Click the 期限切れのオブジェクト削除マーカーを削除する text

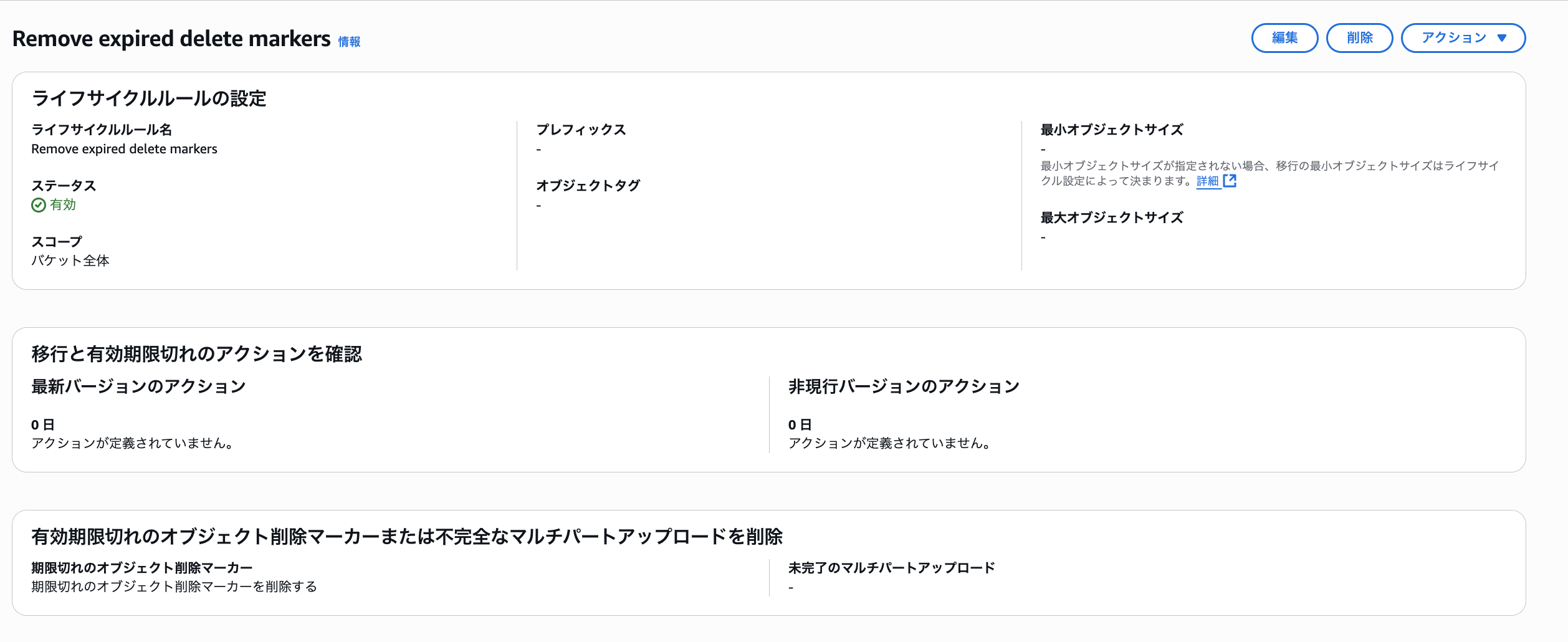pos(174,587)
